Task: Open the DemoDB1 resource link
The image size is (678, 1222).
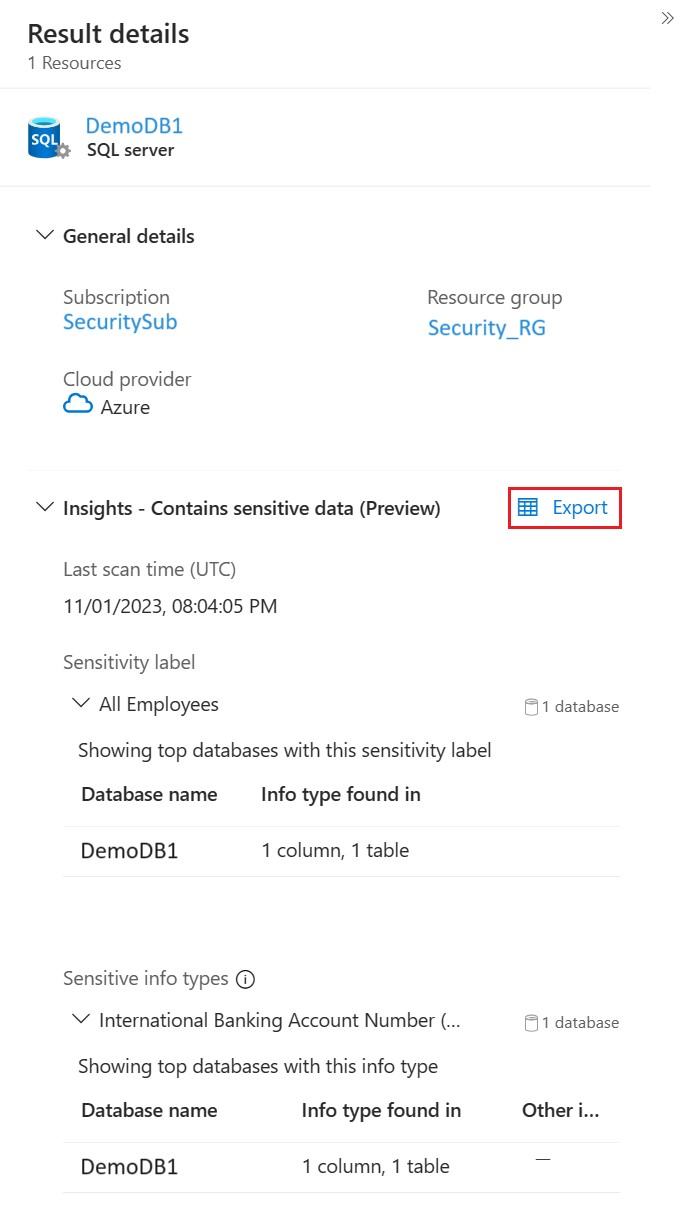Action: pyautogui.click(x=134, y=126)
